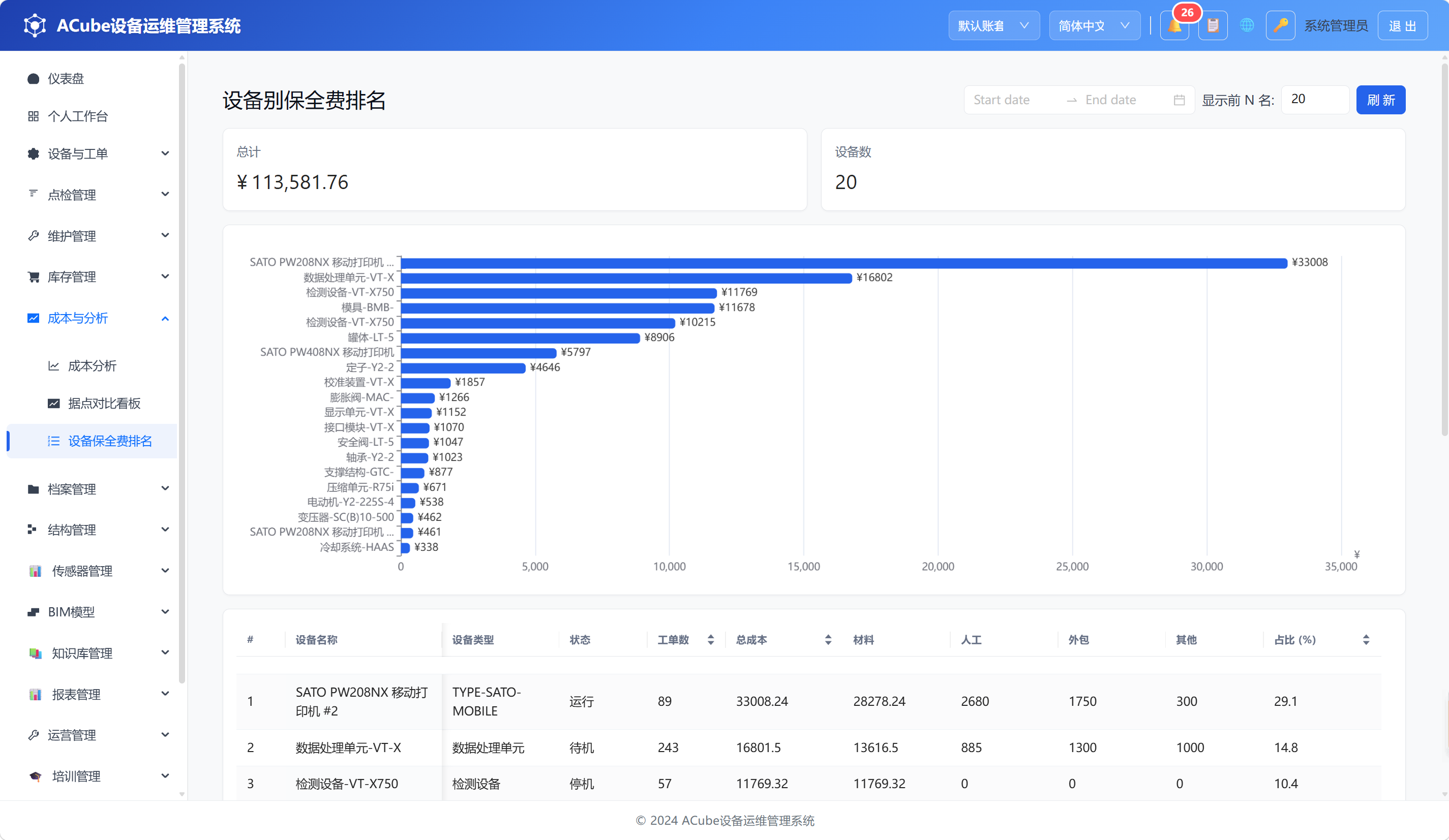The width and height of the screenshot is (1449, 840).
Task: Click table cell 检测设备-VT-X750 in row 3
Action: pyautogui.click(x=346, y=783)
